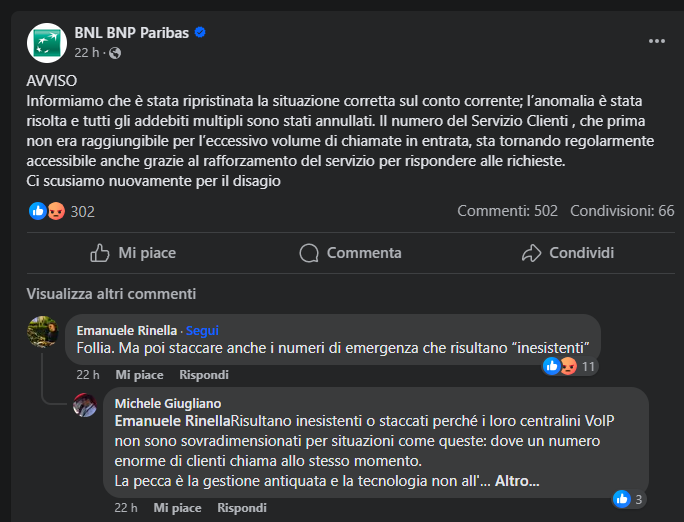
Task: Follow Emanuele Rinella via Segui
Action: pyautogui.click(x=202, y=330)
